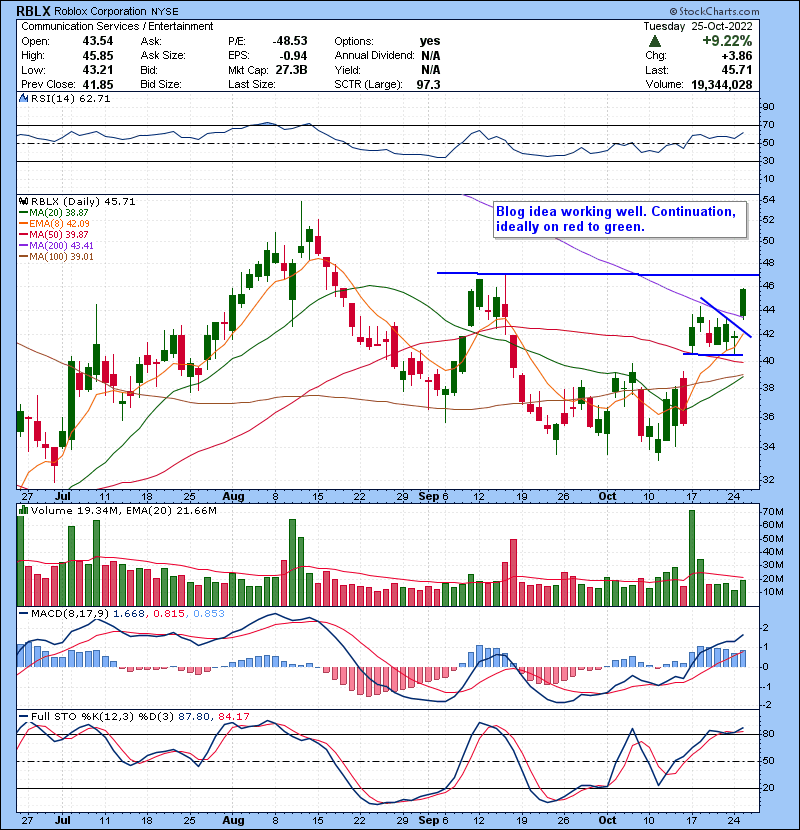800x830 pixels.
Task: Click the MA(50) 39.87 legend entry
Action: pos(53,234)
